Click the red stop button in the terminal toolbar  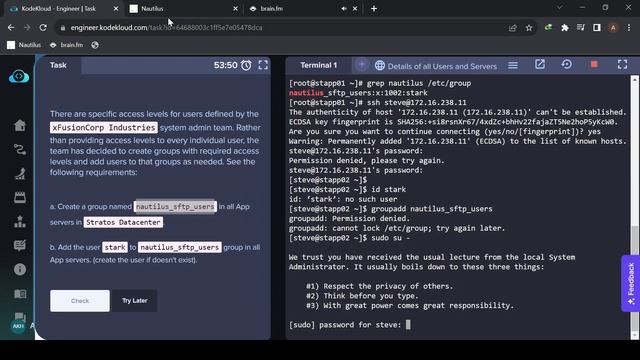(594, 64)
